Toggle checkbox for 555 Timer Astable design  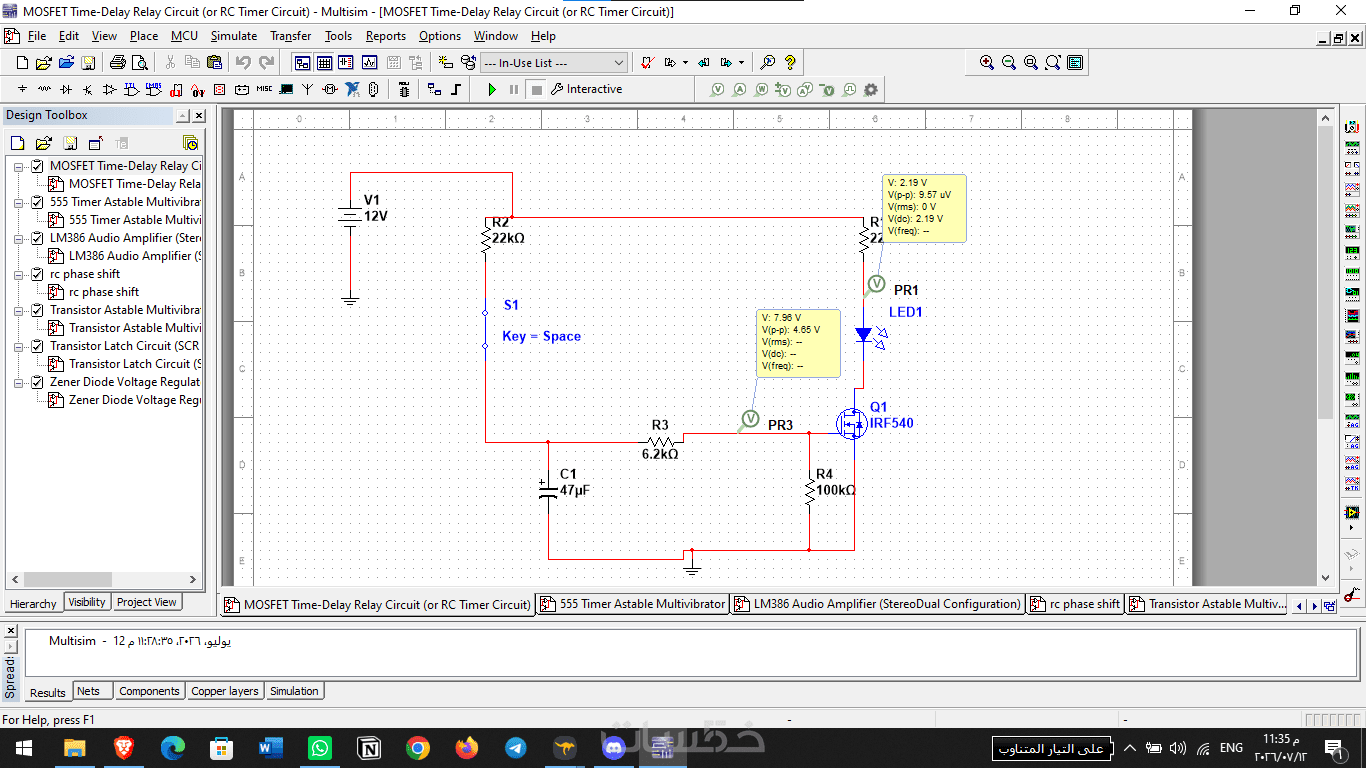pyautogui.click(x=38, y=202)
